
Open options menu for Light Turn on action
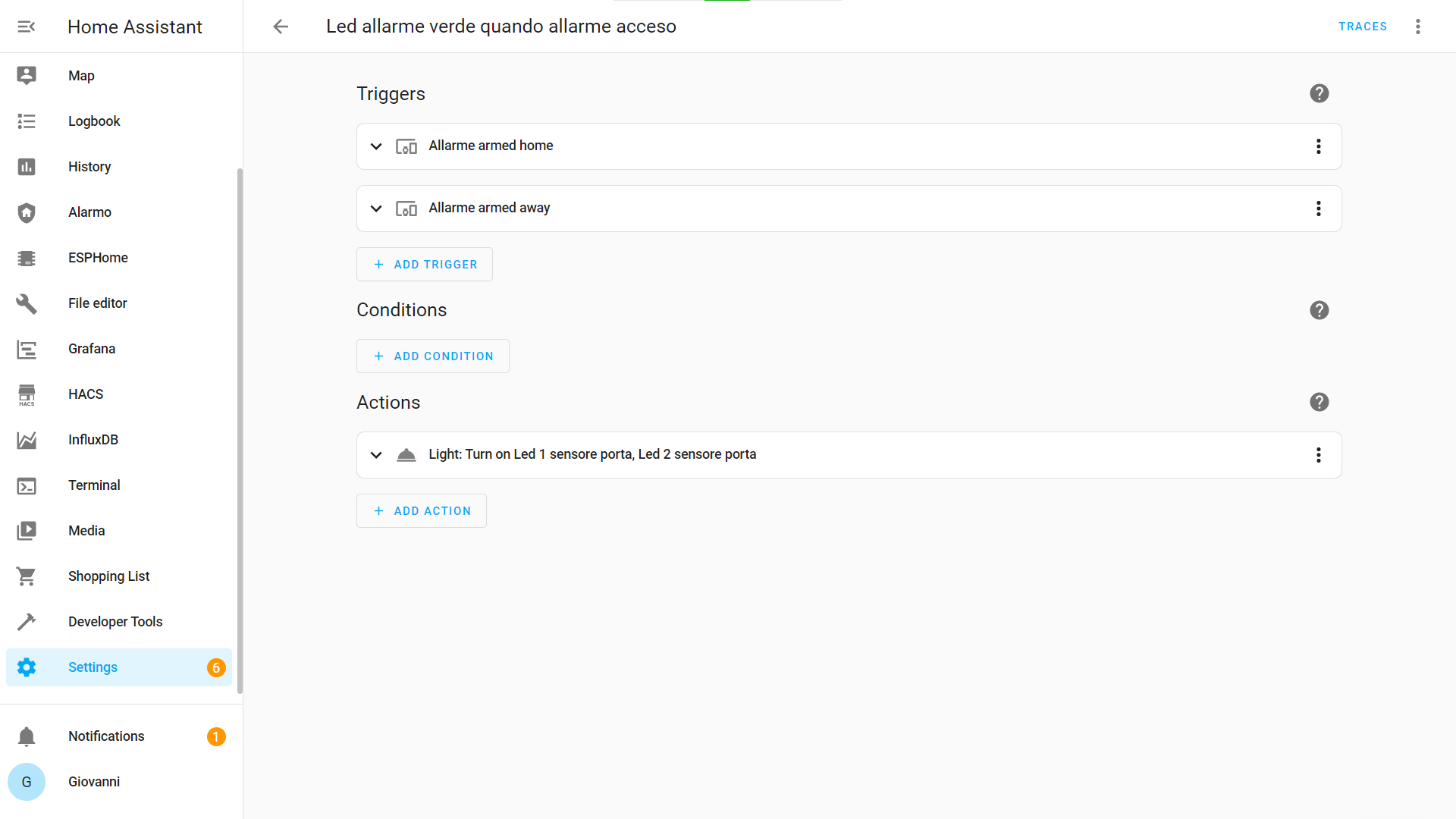coord(1318,455)
